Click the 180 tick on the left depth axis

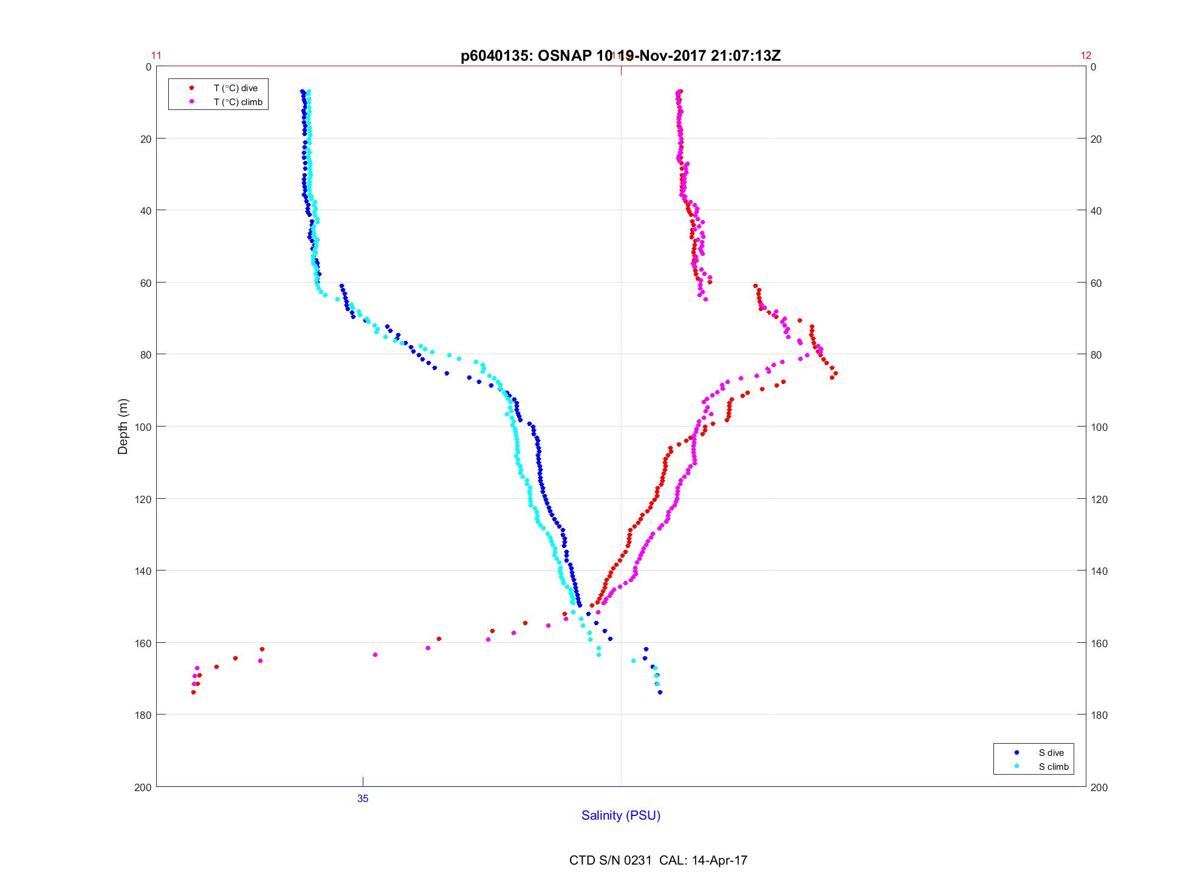[142, 715]
